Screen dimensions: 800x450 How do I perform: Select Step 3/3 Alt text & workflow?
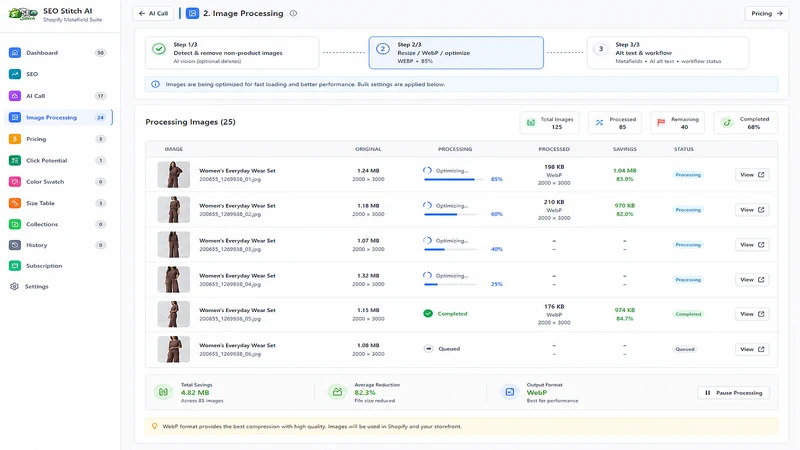coord(668,53)
